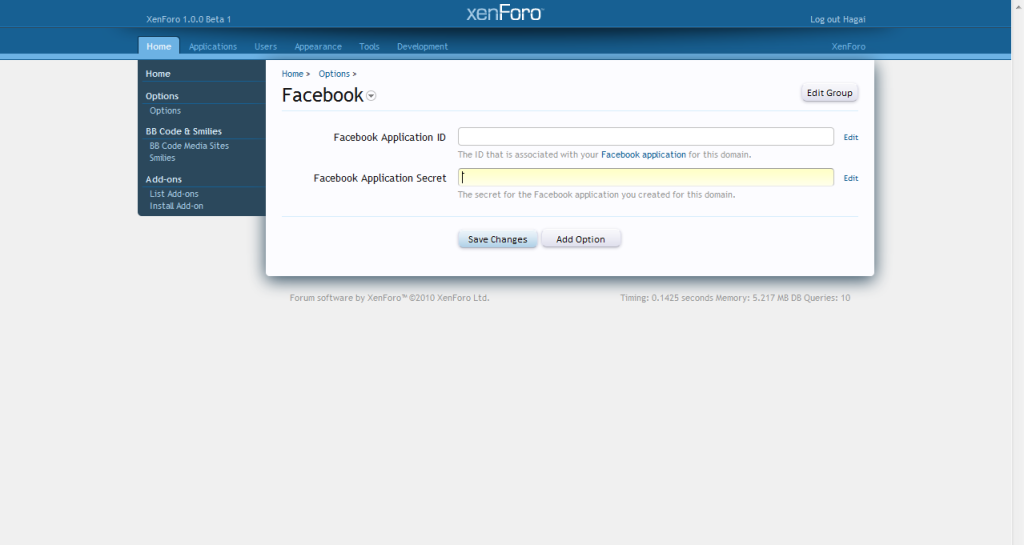Viewport: 1024px width, 545px height.
Task: Click the Add Option button
Action: click(x=581, y=239)
